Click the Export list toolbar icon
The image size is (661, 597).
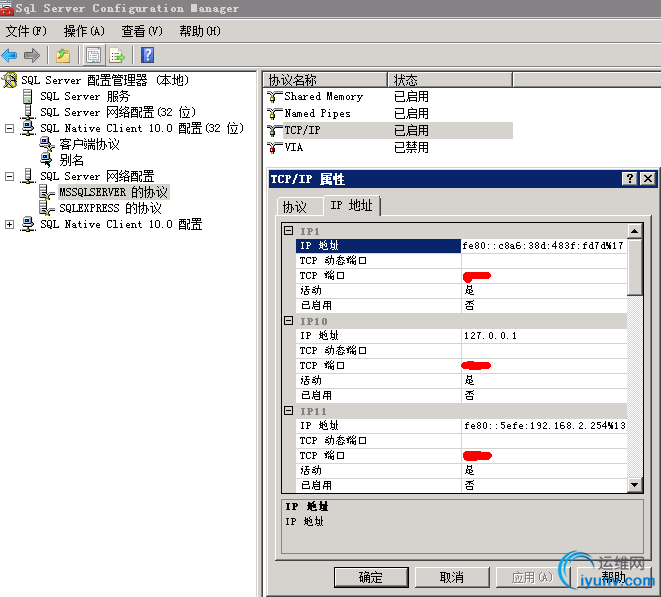pos(117,55)
